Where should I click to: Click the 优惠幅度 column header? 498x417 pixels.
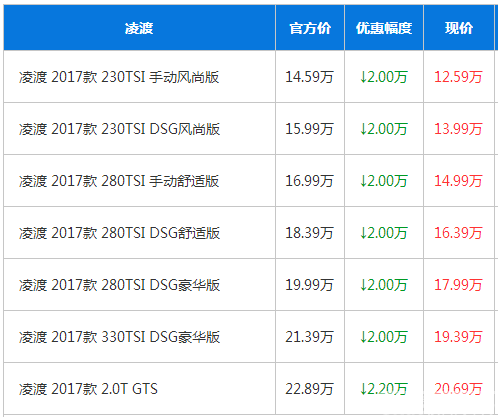pyautogui.click(x=384, y=28)
